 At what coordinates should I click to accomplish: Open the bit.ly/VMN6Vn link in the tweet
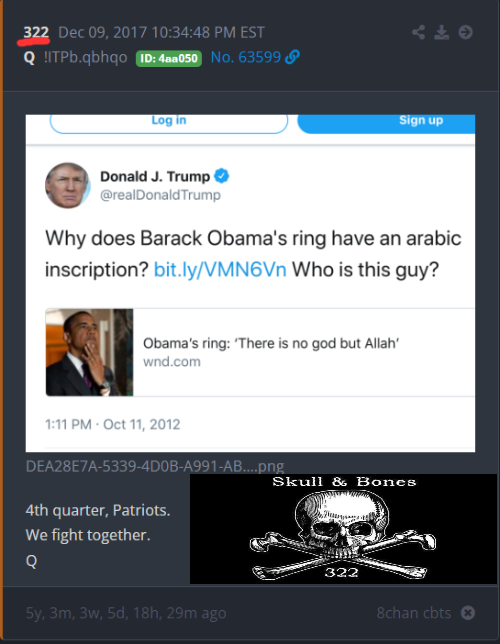click(x=220, y=270)
